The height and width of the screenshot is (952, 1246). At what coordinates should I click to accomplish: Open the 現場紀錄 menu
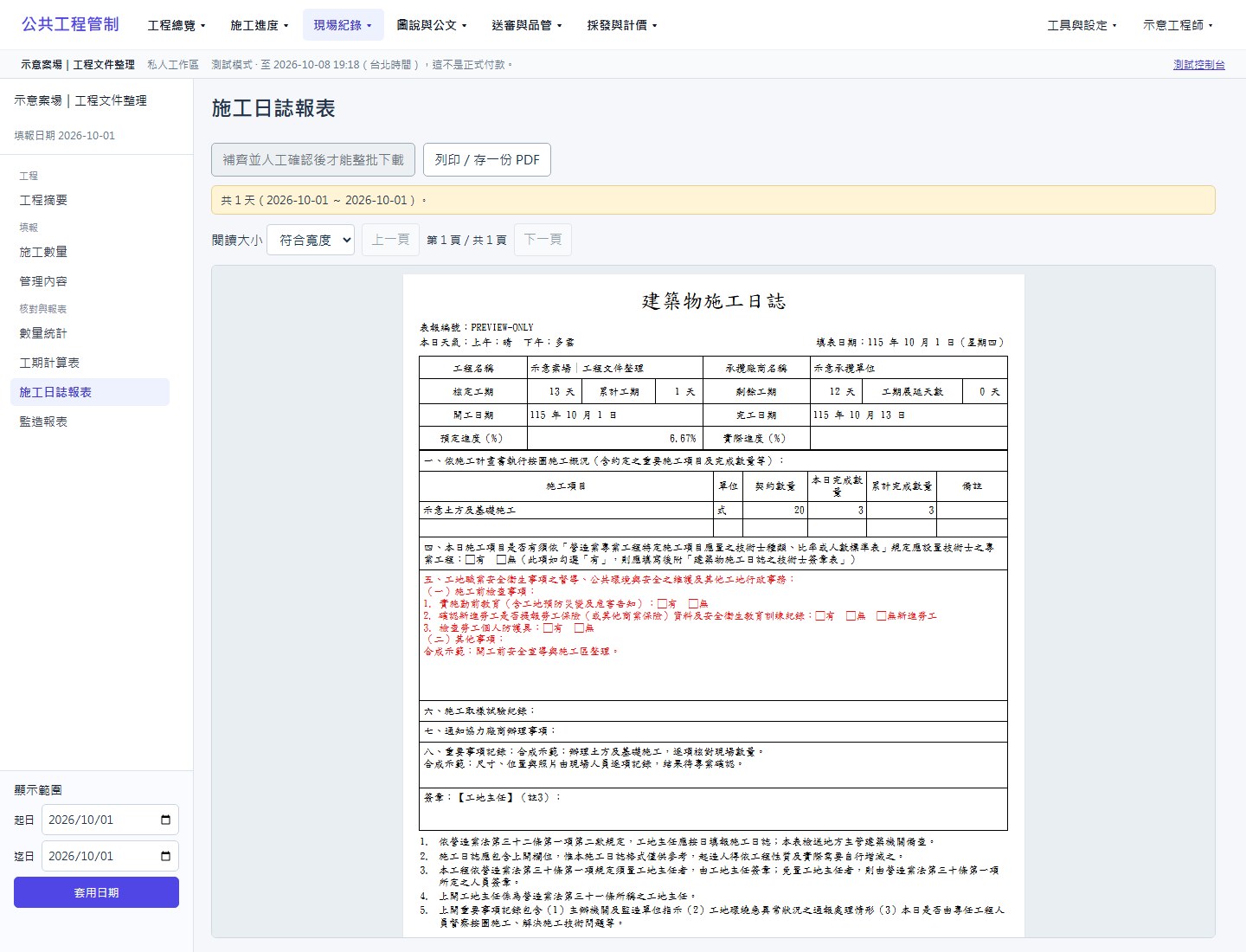coord(343,25)
